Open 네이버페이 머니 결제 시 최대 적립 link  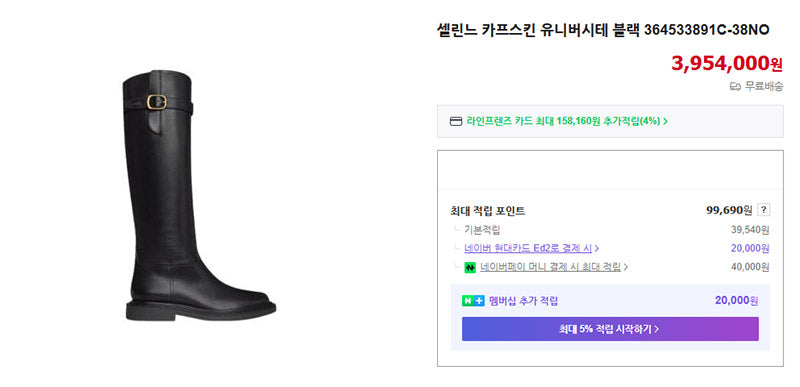point(550,267)
